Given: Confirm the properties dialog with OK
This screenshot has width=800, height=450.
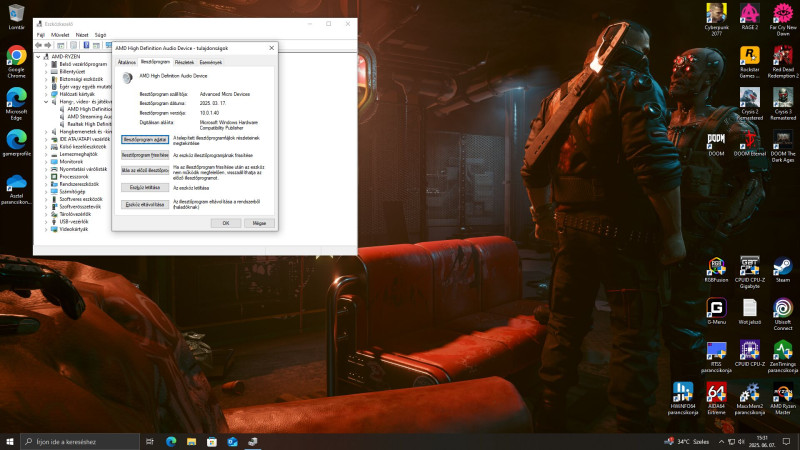Looking at the screenshot, I should click(226, 223).
